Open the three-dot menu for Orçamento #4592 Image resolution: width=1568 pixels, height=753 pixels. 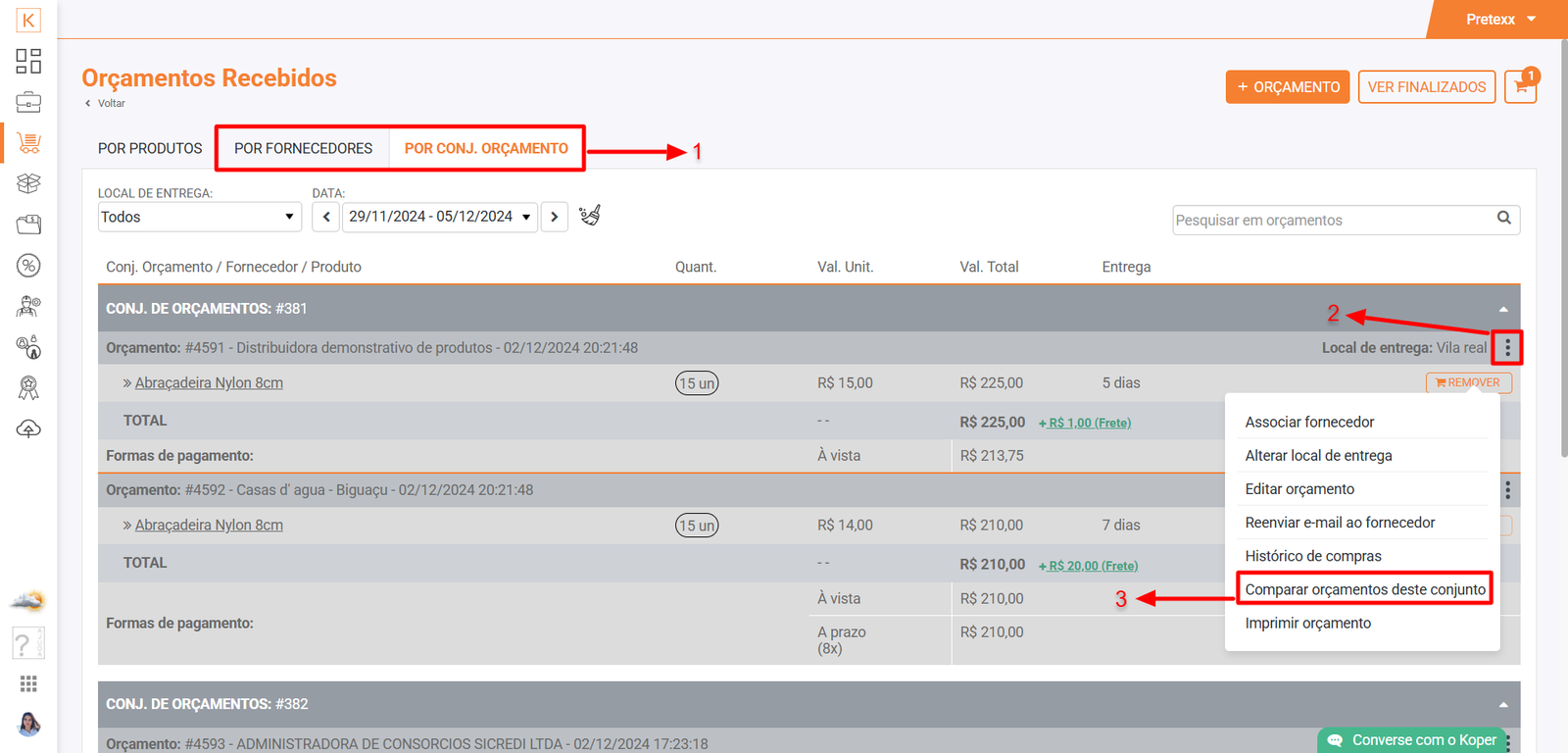[1507, 489]
